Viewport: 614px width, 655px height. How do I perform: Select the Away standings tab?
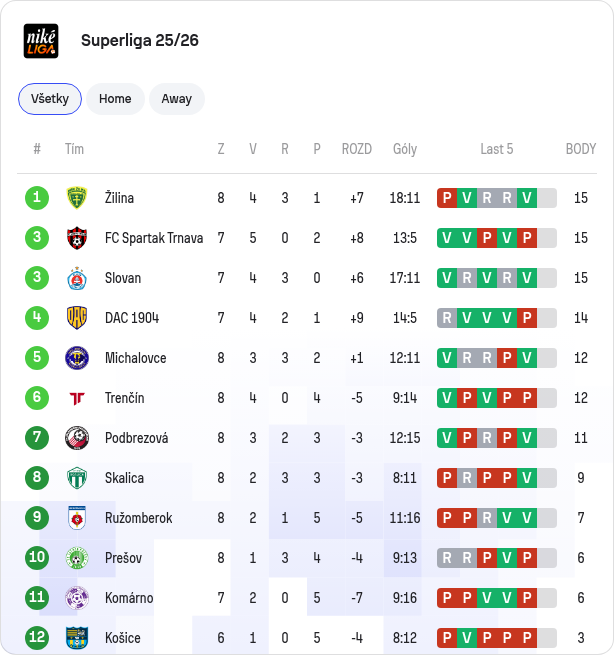(177, 99)
